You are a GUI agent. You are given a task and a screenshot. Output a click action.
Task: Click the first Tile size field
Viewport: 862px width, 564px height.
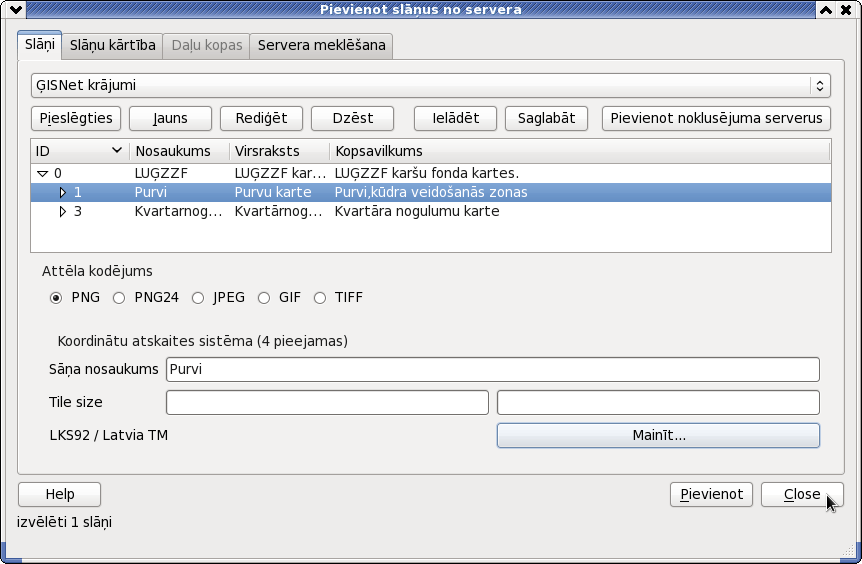point(327,402)
